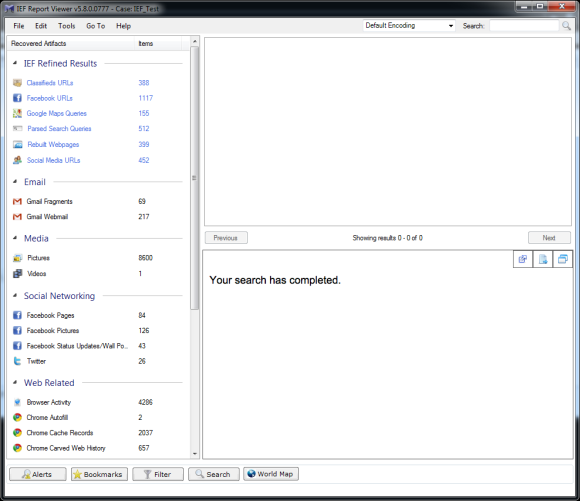The image size is (580, 501).
Task: Click the document export icon button
Action: (543, 259)
